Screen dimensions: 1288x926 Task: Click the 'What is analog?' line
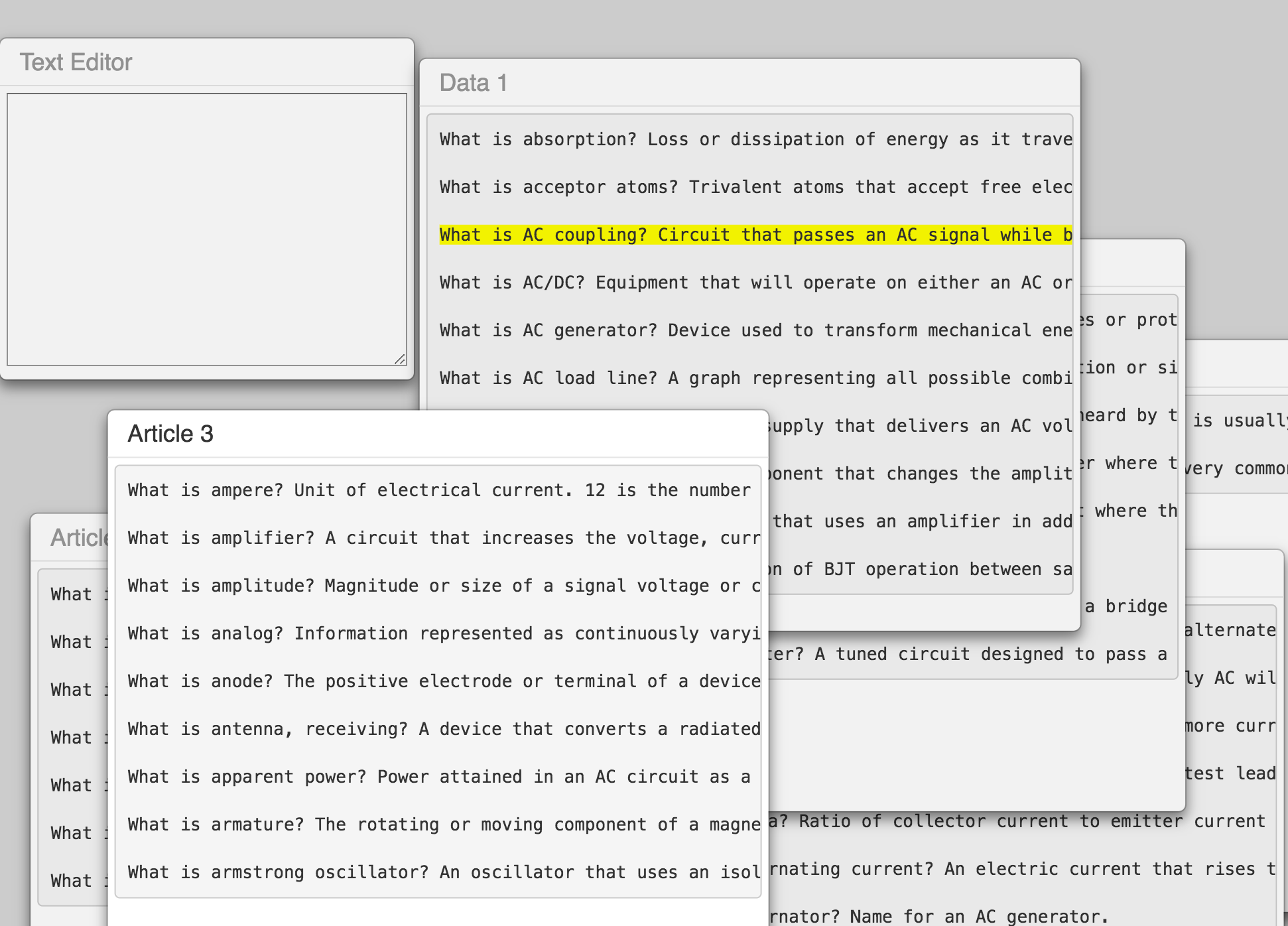[x=438, y=633]
